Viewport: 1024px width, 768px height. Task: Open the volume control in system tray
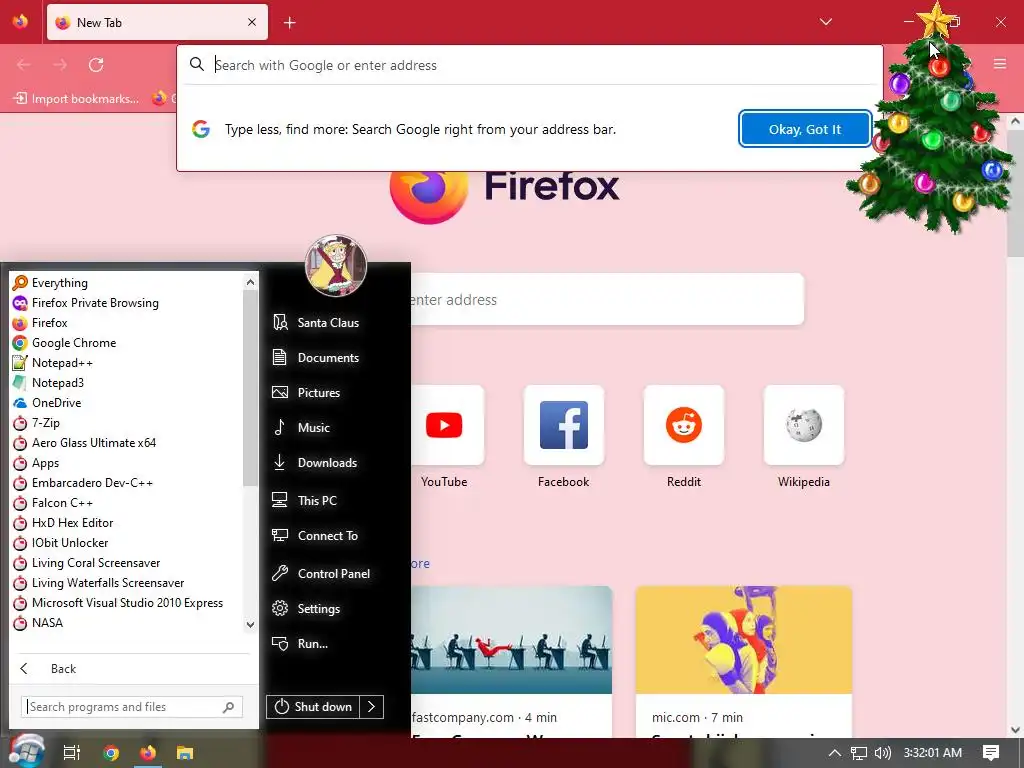click(x=882, y=753)
